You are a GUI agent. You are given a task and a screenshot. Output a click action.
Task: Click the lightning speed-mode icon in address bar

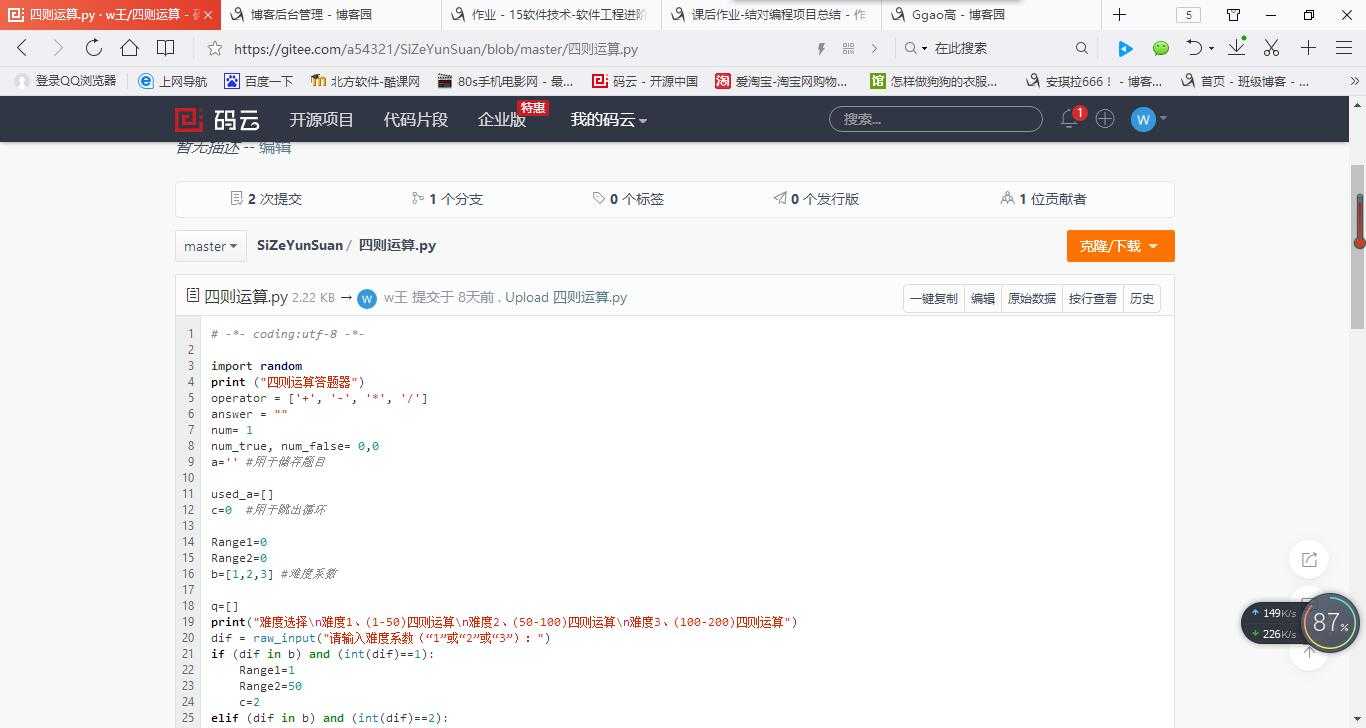[x=821, y=48]
